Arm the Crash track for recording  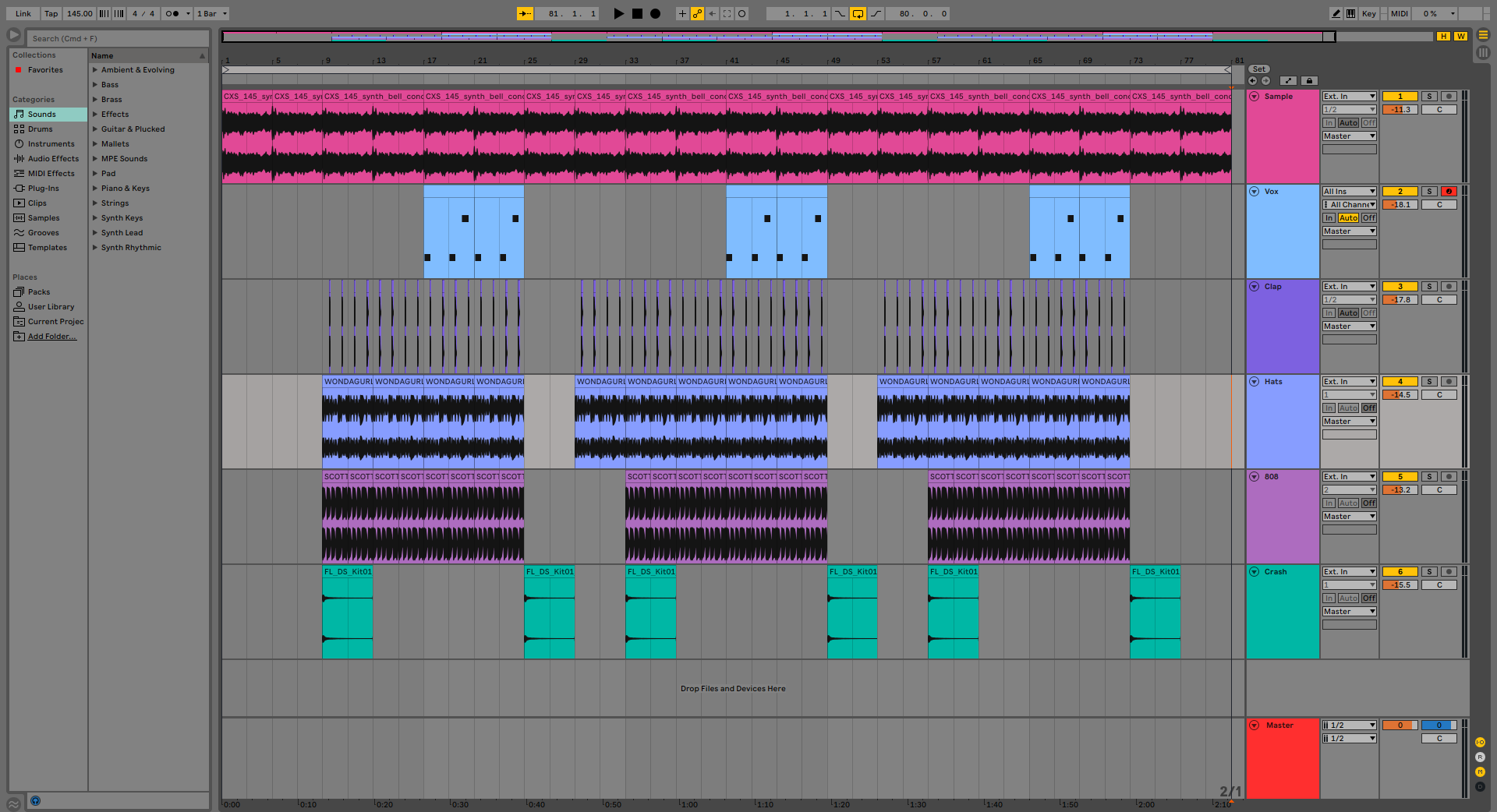tap(1449, 571)
